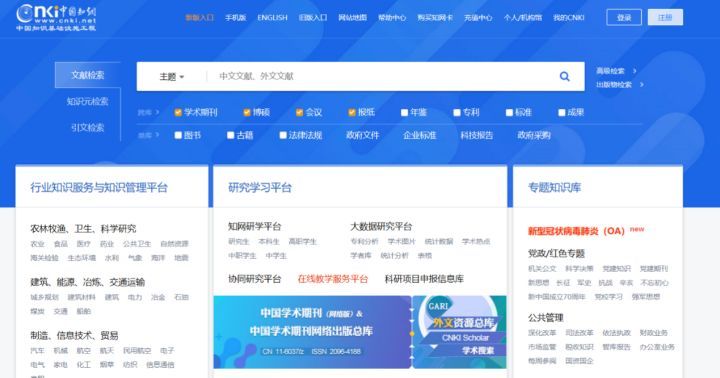The height and width of the screenshot is (378, 720).
Task: Open the 政府文件 database link
Action: click(x=362, y=135)
